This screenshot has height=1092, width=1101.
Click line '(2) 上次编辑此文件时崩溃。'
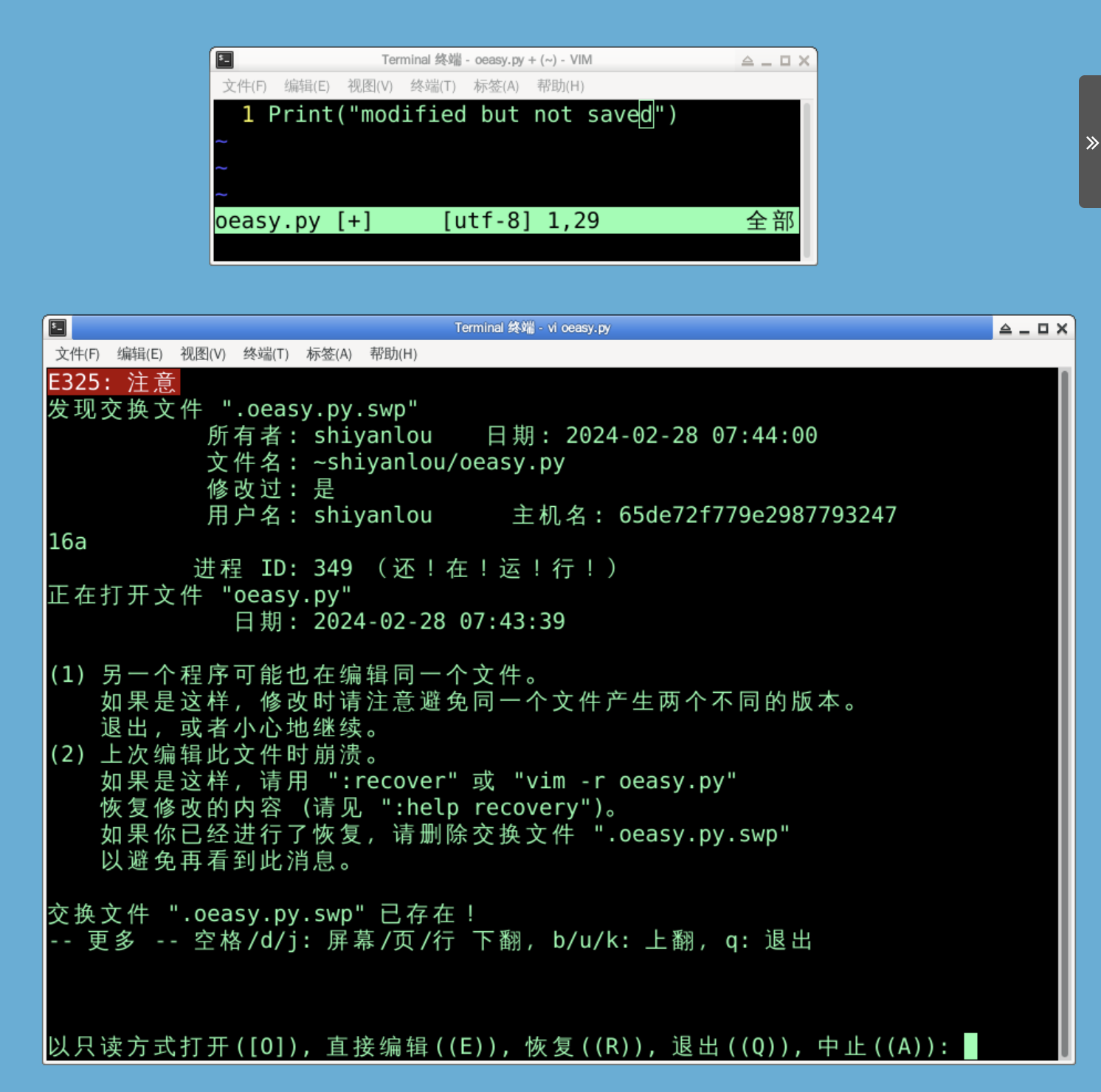click(215, 754)
